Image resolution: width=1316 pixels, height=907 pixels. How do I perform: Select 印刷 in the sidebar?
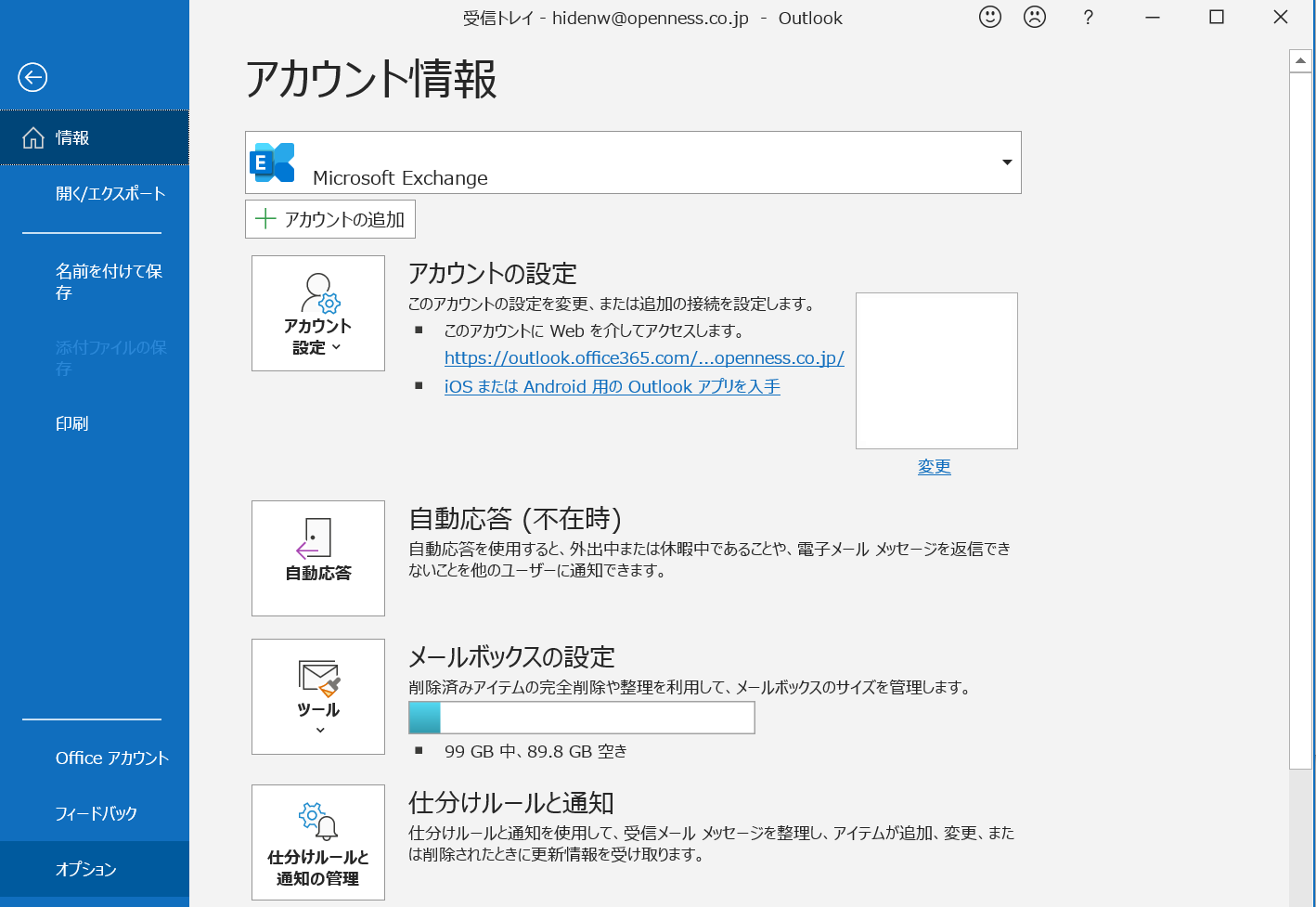95,423
